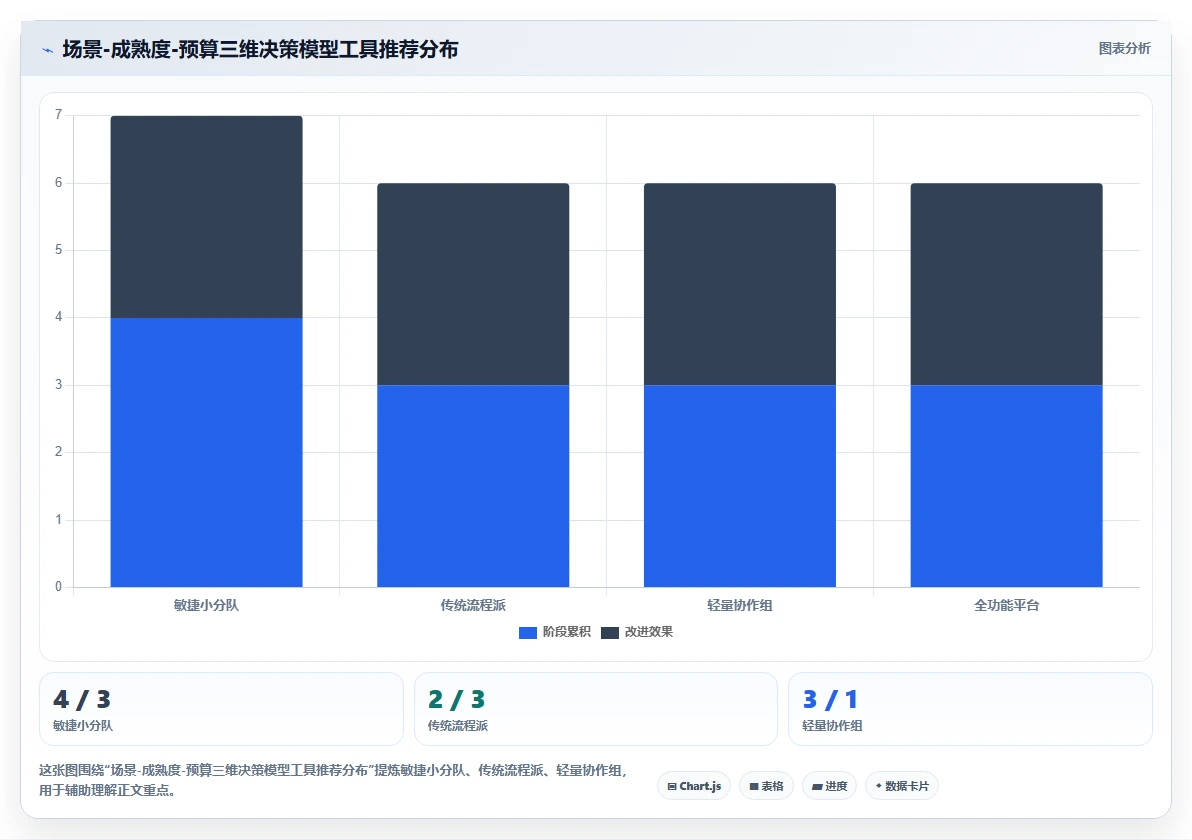Click the y-axis value 4
This screenshot has width=1192, height=840.
point(59,317)
